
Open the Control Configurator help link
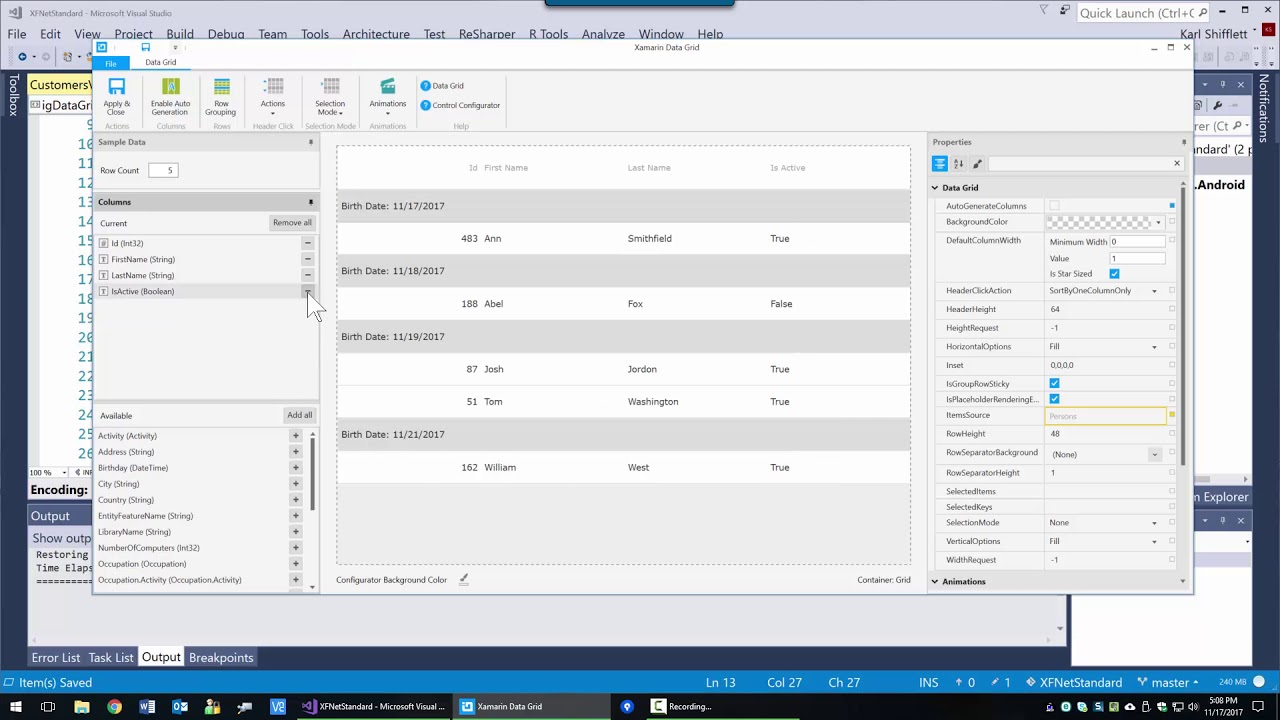[x=460, y=105]
